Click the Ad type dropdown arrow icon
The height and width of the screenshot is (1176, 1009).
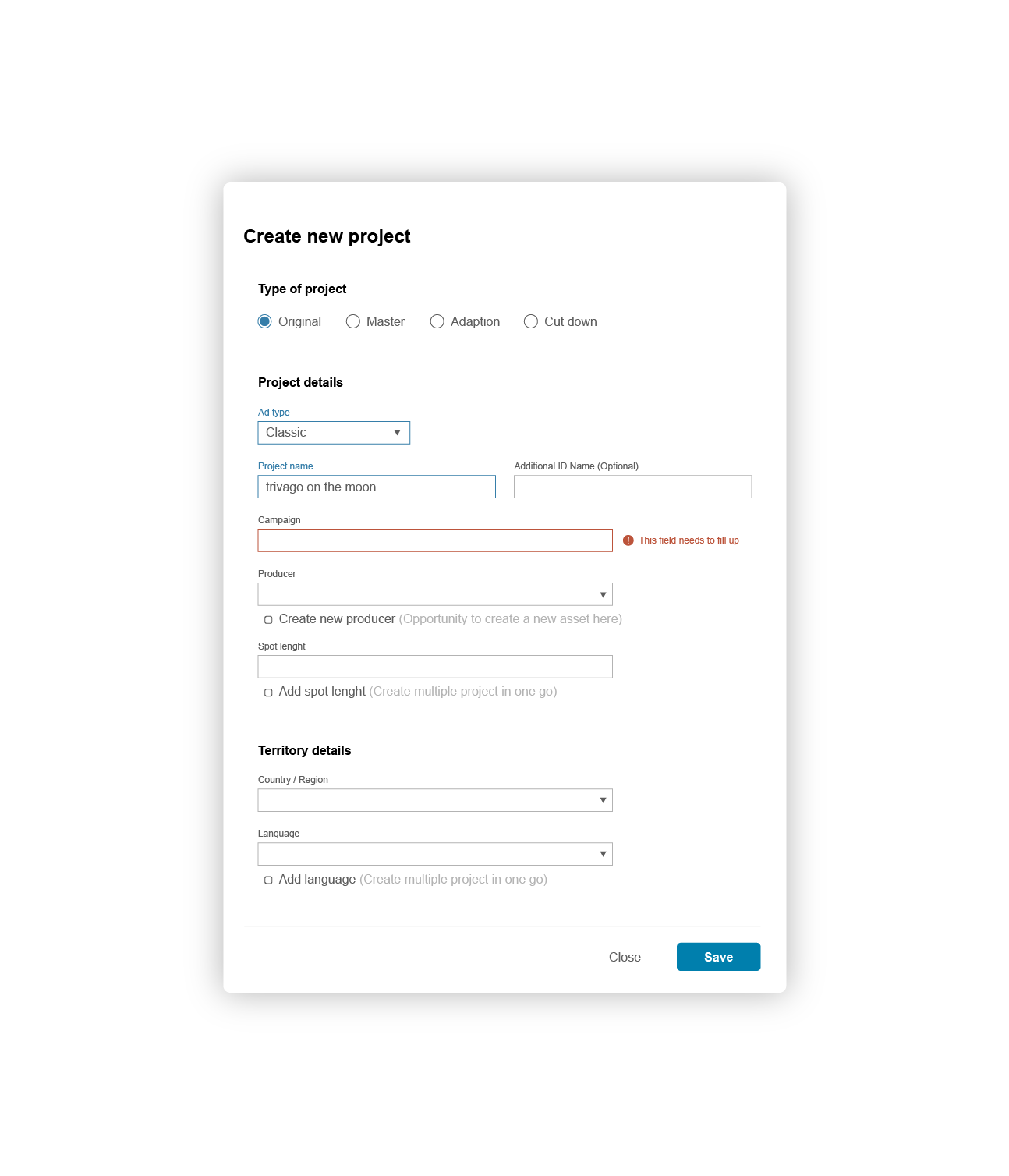click(x=398, y=432)
